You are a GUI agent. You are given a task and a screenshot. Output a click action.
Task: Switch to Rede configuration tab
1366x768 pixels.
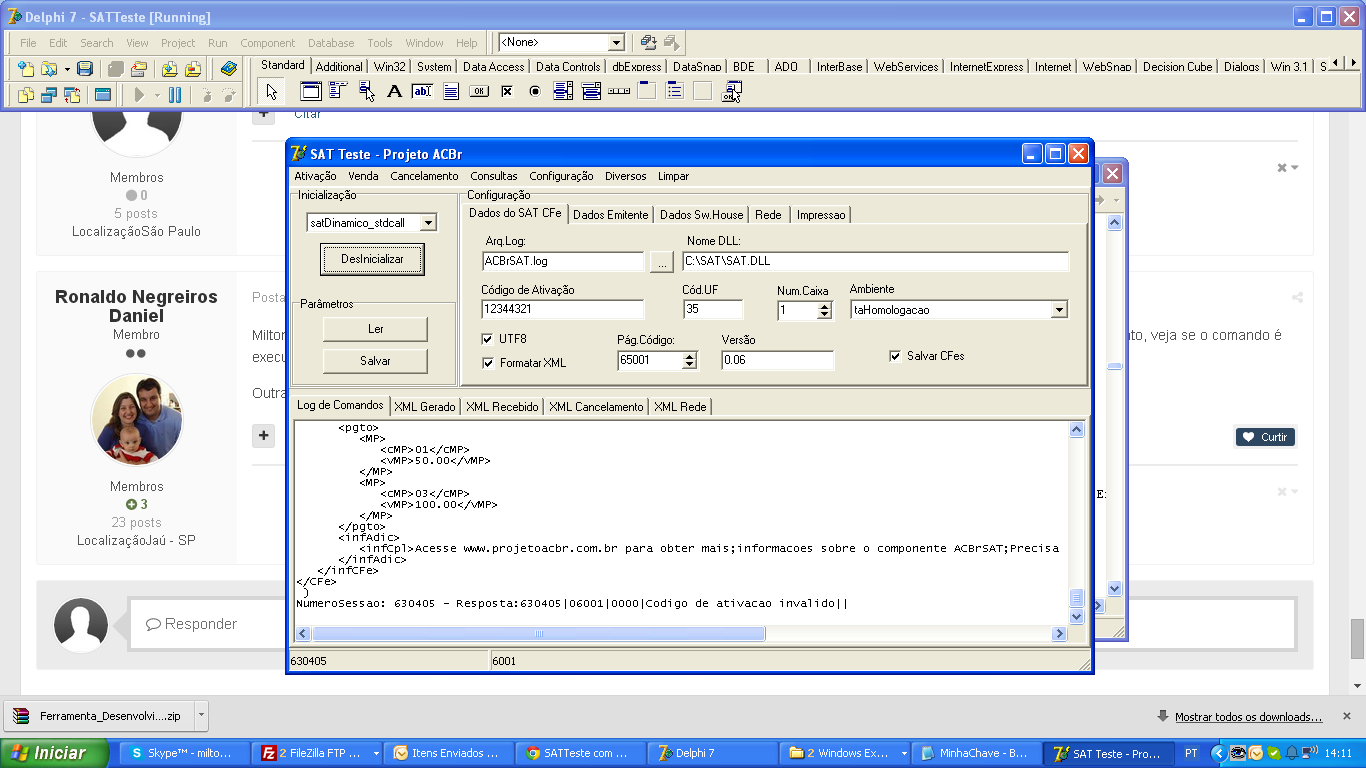point(768,215)
